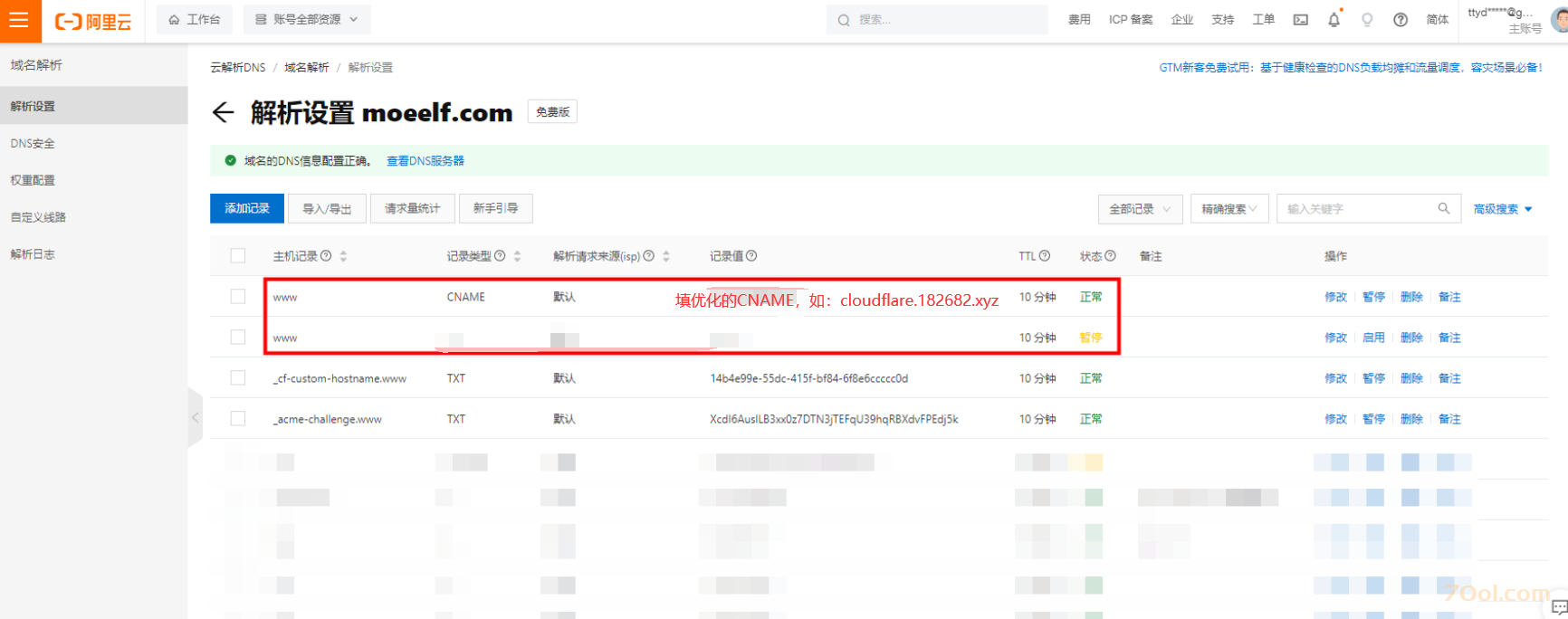1568x619 pixels.
Task: Go back using the left arrow
Action: 223,112
